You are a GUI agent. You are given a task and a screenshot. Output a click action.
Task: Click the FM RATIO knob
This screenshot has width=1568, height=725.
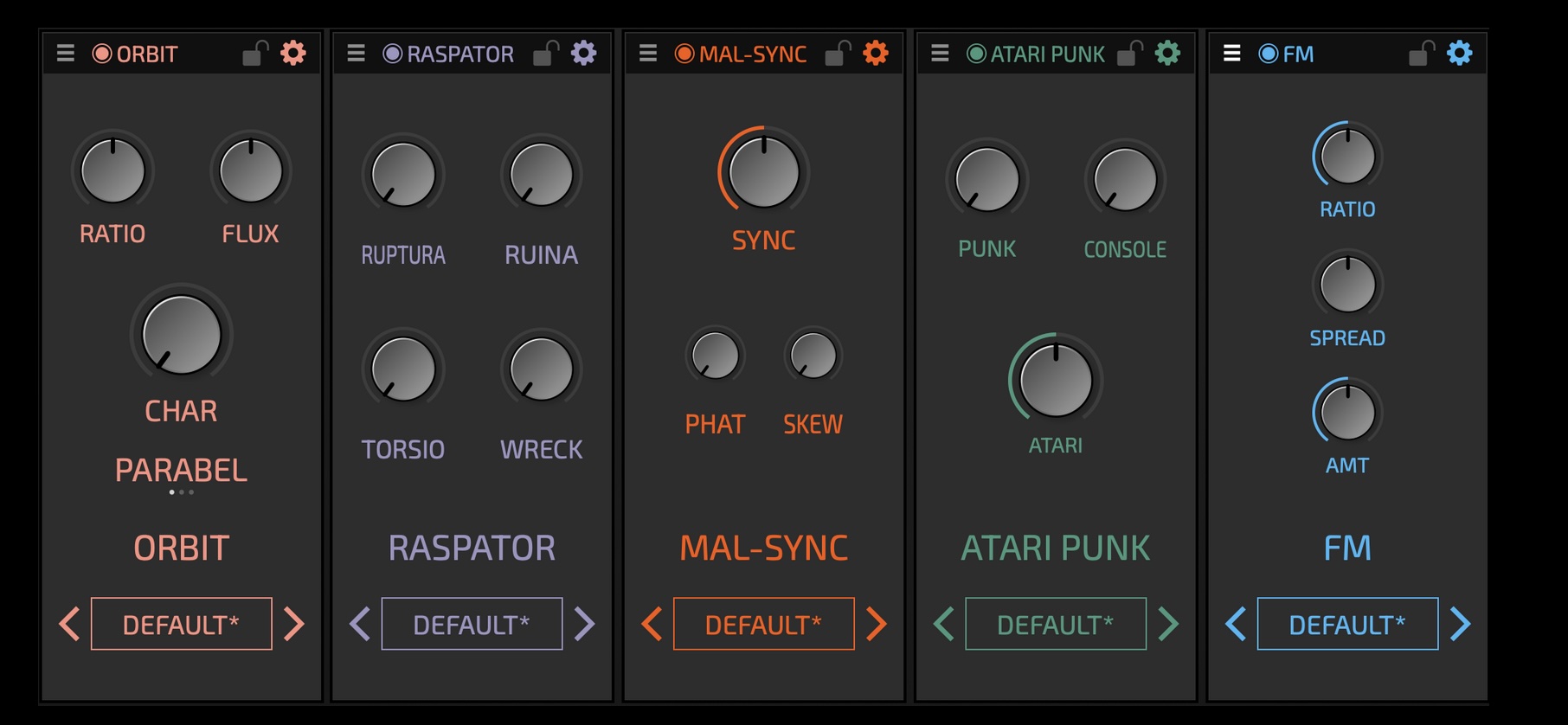tap(1347, 157)
